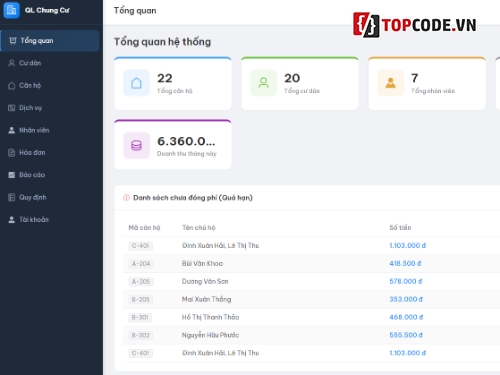Navigate to the Hóa đơn menu item
Screen dimensions: 500x375
(50, 153)
